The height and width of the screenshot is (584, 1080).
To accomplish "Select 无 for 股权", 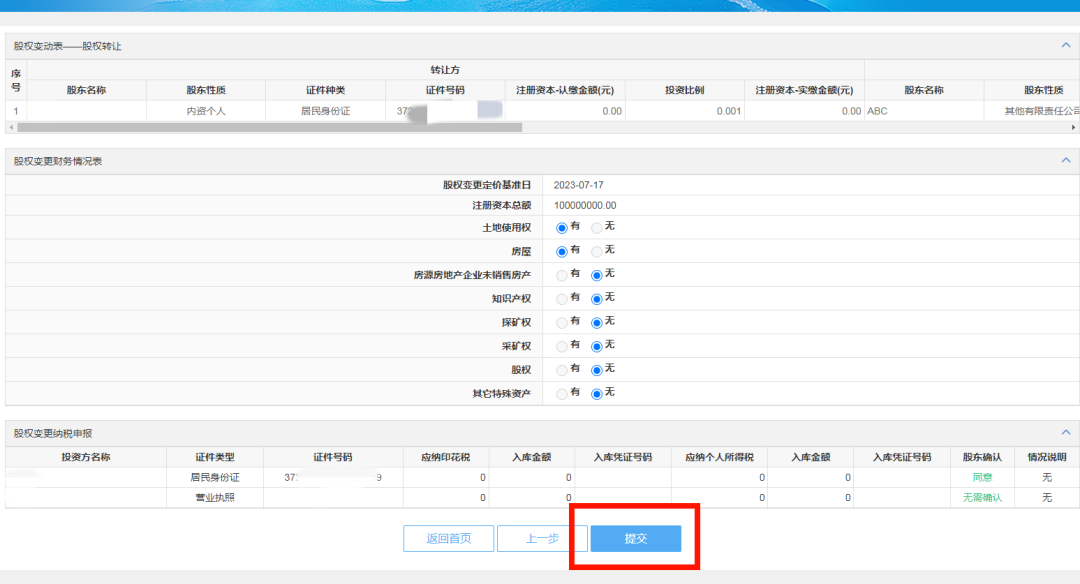I will coord(597,371).
